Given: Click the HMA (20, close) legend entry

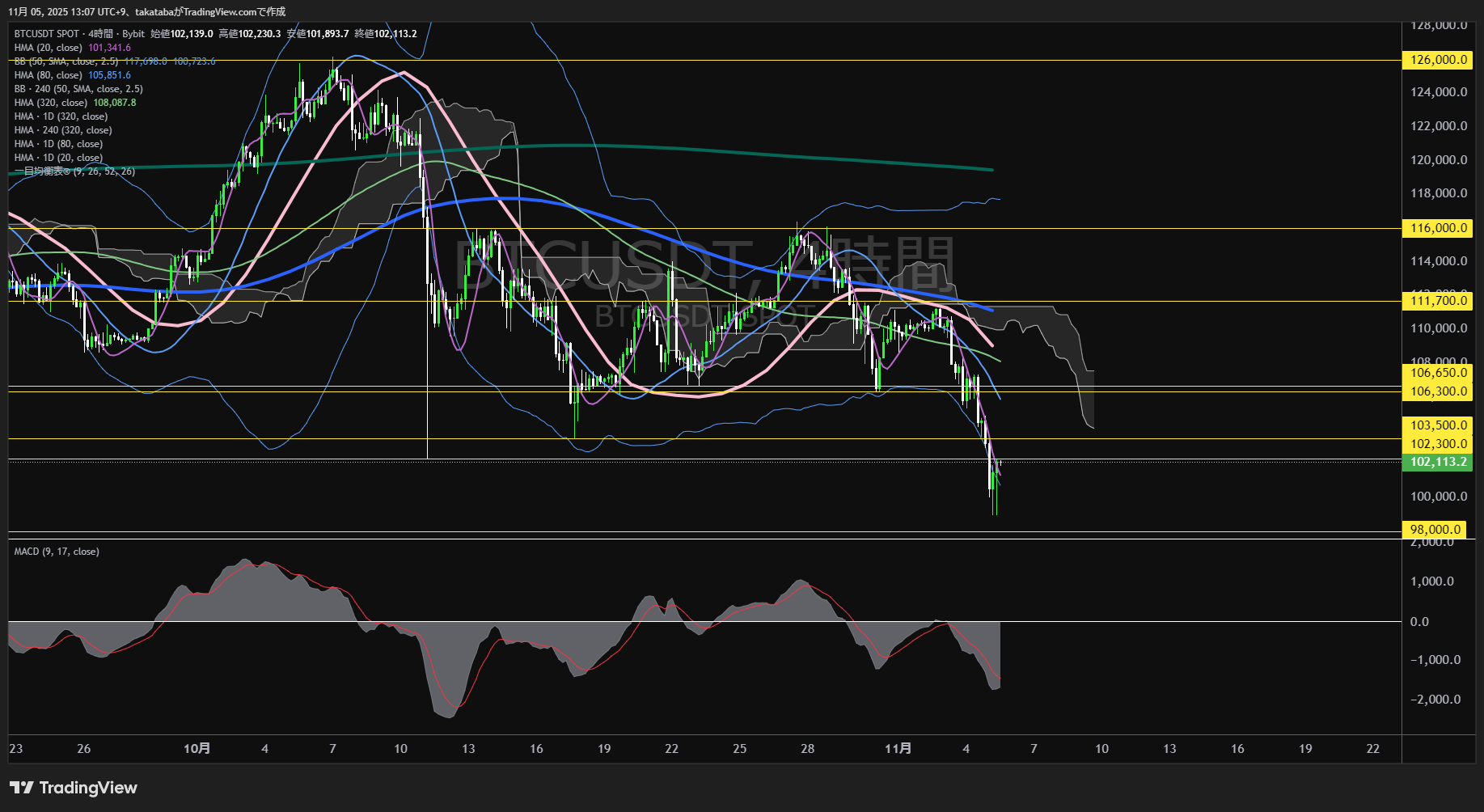Looking at the screenshot, I should click(49, 48).
